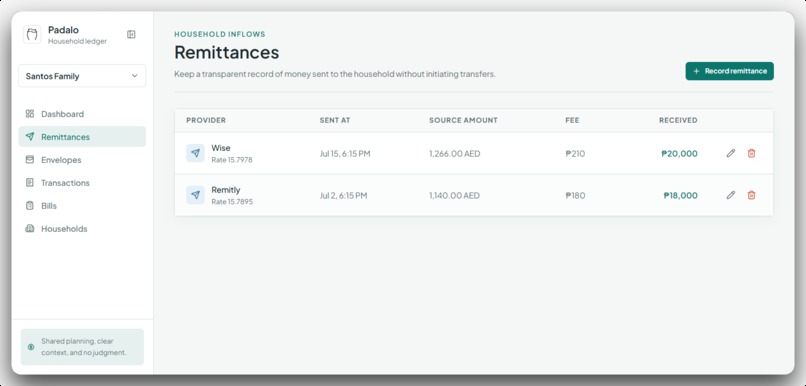
Task: Click the ₱18,000 received amount
Action: (681, 195)
